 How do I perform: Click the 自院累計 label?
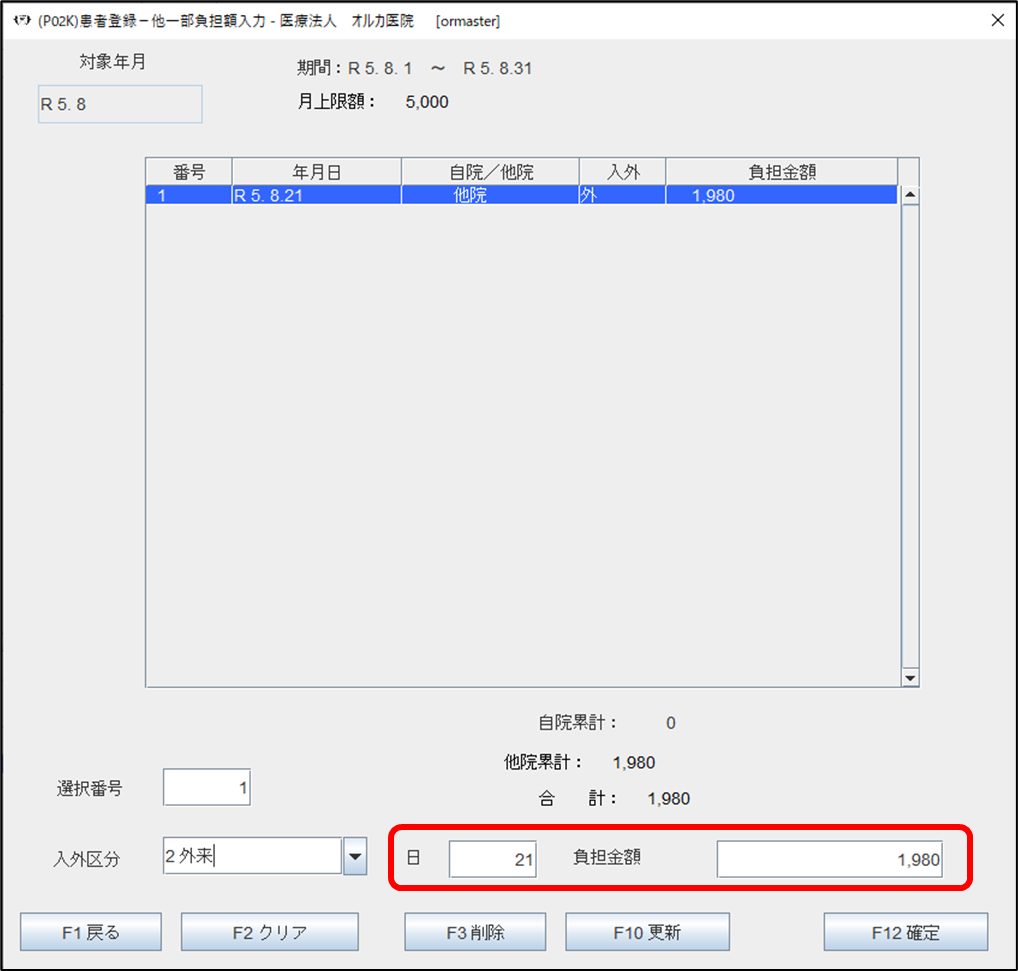pos(577,722)
